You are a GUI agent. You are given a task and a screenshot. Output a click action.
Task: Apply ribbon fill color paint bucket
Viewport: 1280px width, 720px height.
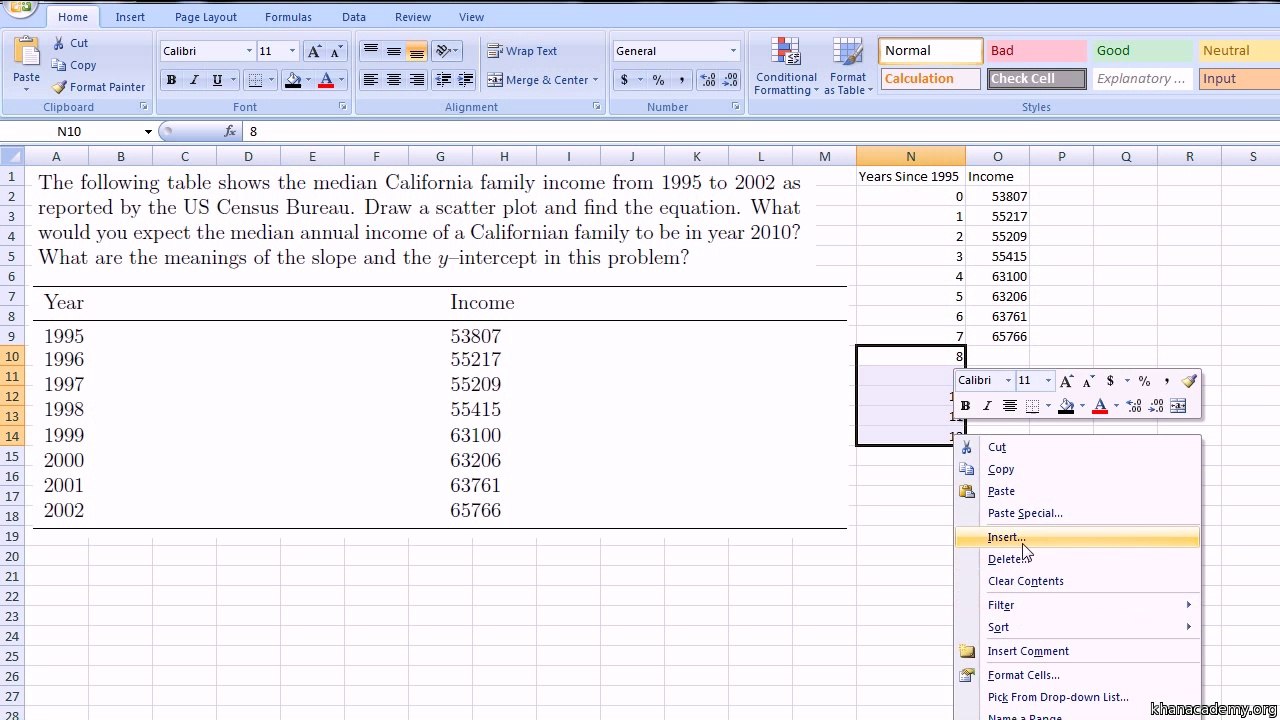(293, 80)
